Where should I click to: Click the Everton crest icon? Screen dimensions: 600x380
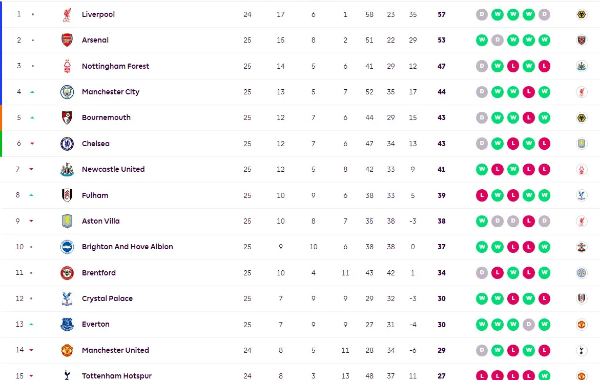point(67,325)
